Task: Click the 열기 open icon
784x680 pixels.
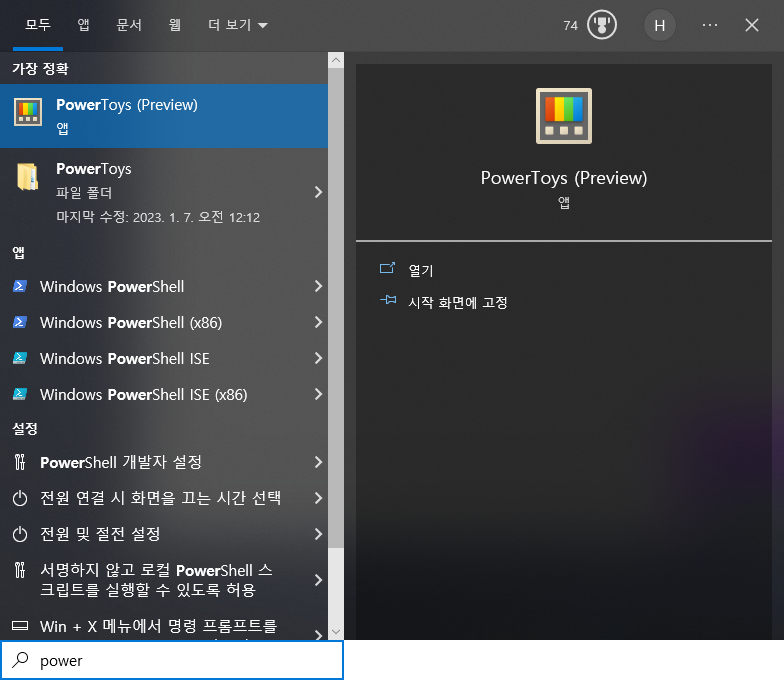Action: (x=388, y=268)
